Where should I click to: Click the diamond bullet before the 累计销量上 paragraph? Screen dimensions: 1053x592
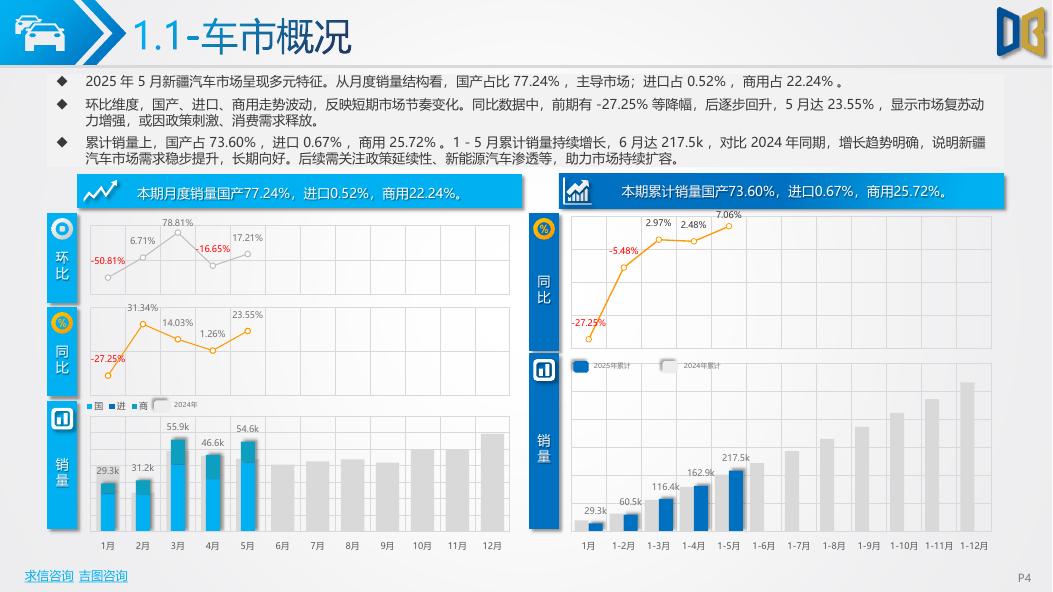62,142
